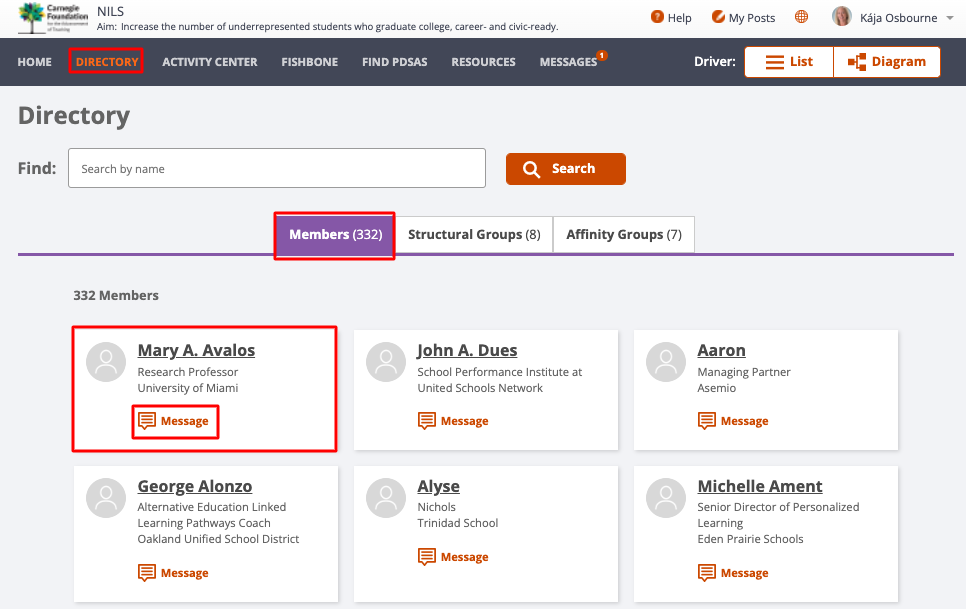966x609 pixels.
Task: Switch Driver view to List
Action: (x=789, y=62)
